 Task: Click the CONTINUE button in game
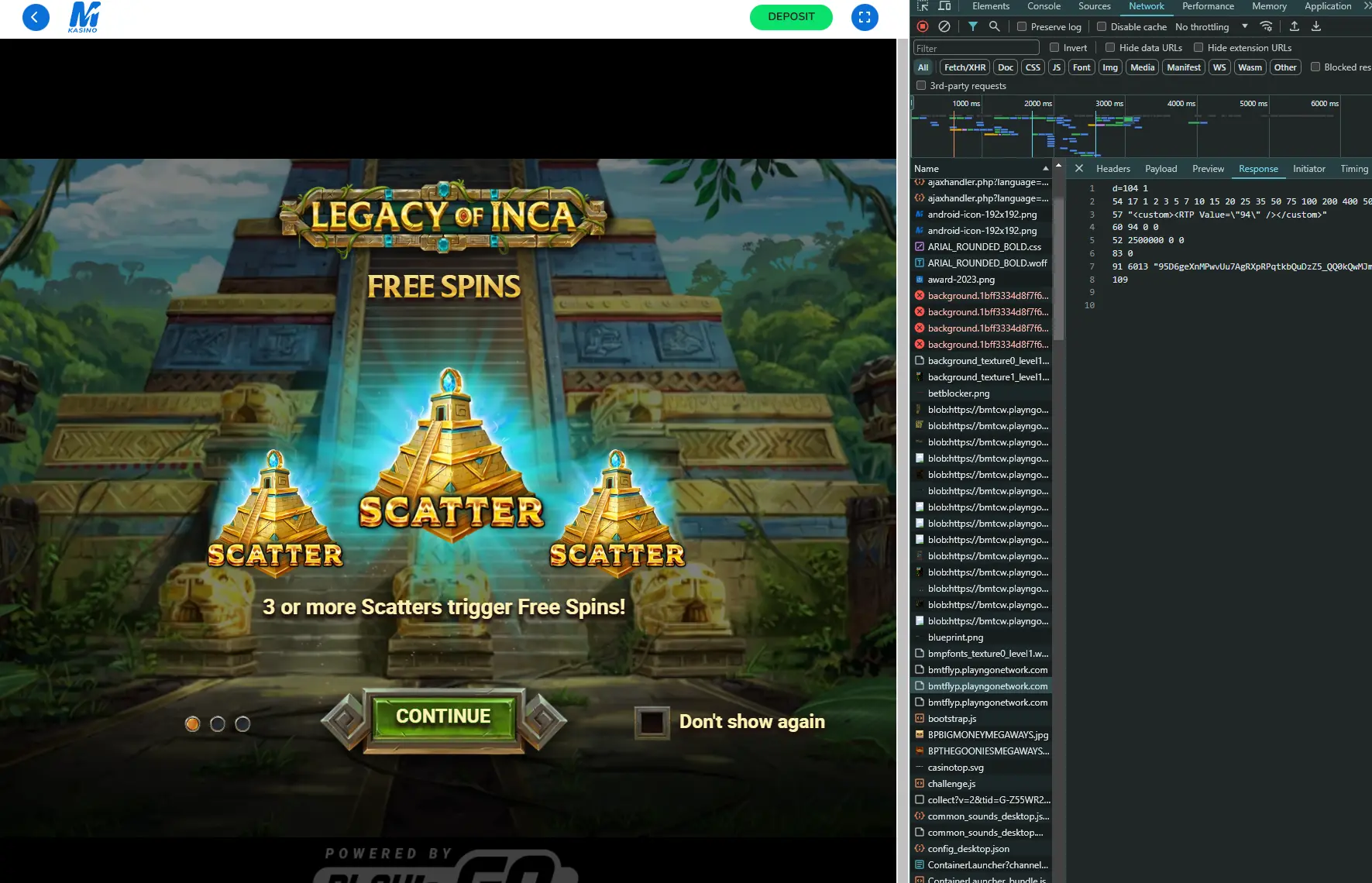point(443,716)
